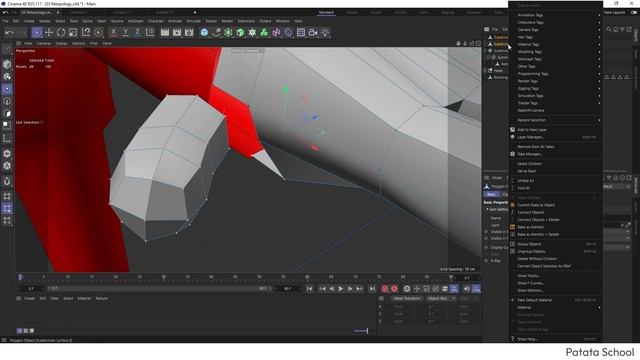Add a Cube primitive object

[x=204, y=32]
